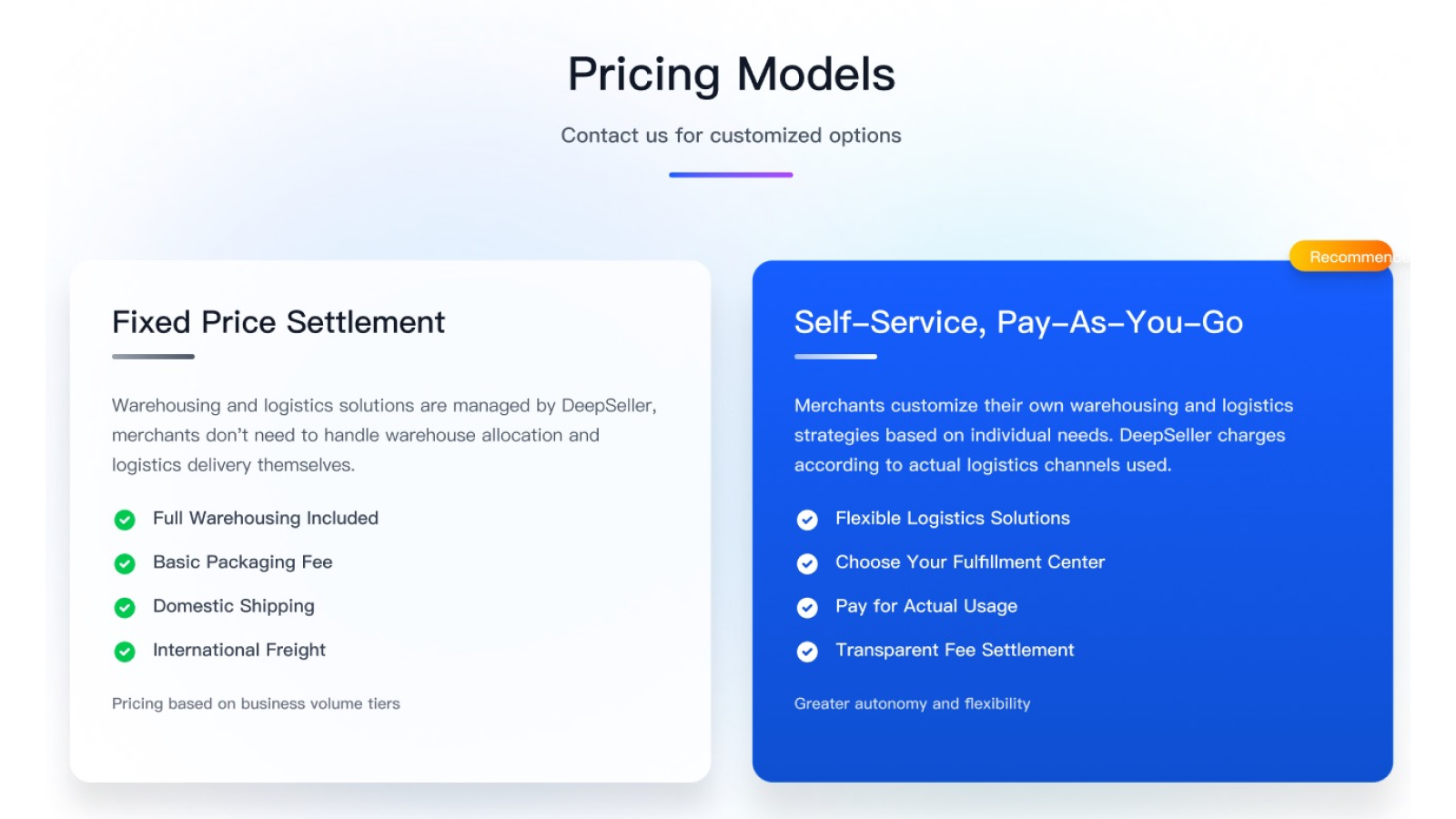This screenshot has height=819, width=1456.
Task: Select the Self-Service, Pay-As-You-Go heading
Action: pos(1018,322)
